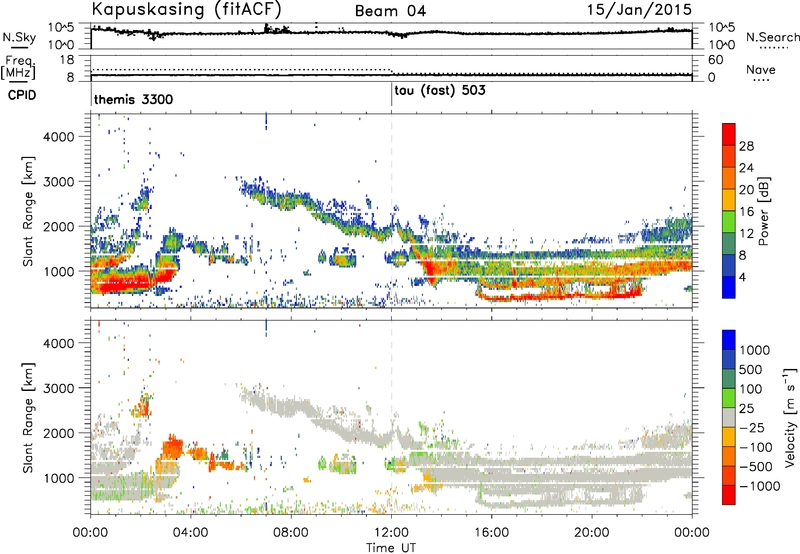This screenshot has width=800, height=554.
Task: Click the '-1000' Velocity colorbar tick
Action: pyautogui.click(x=760, y=486)
